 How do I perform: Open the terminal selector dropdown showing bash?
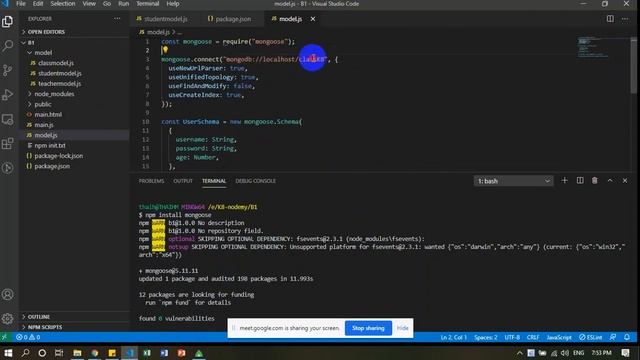513,181
